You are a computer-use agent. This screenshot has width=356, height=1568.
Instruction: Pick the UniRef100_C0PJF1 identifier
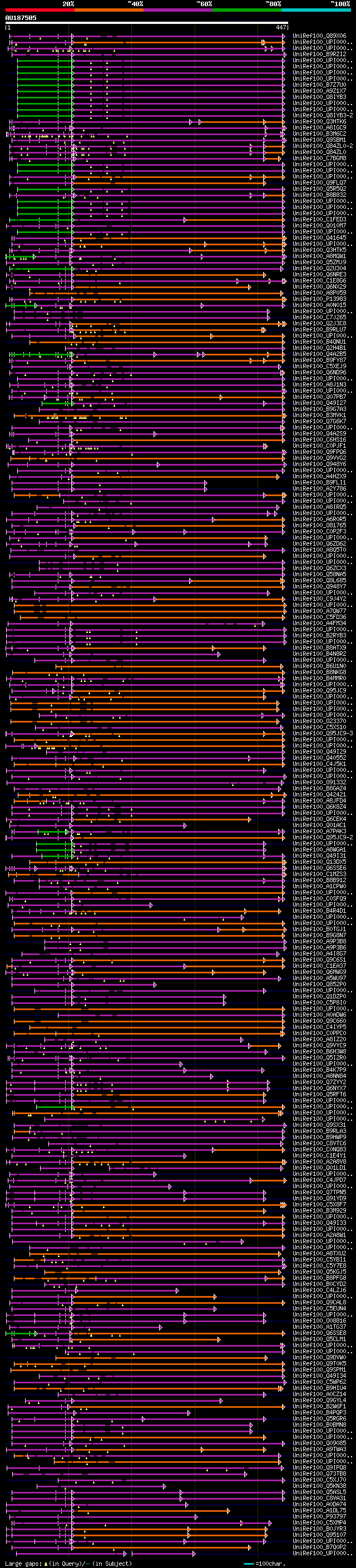[319, 446]
